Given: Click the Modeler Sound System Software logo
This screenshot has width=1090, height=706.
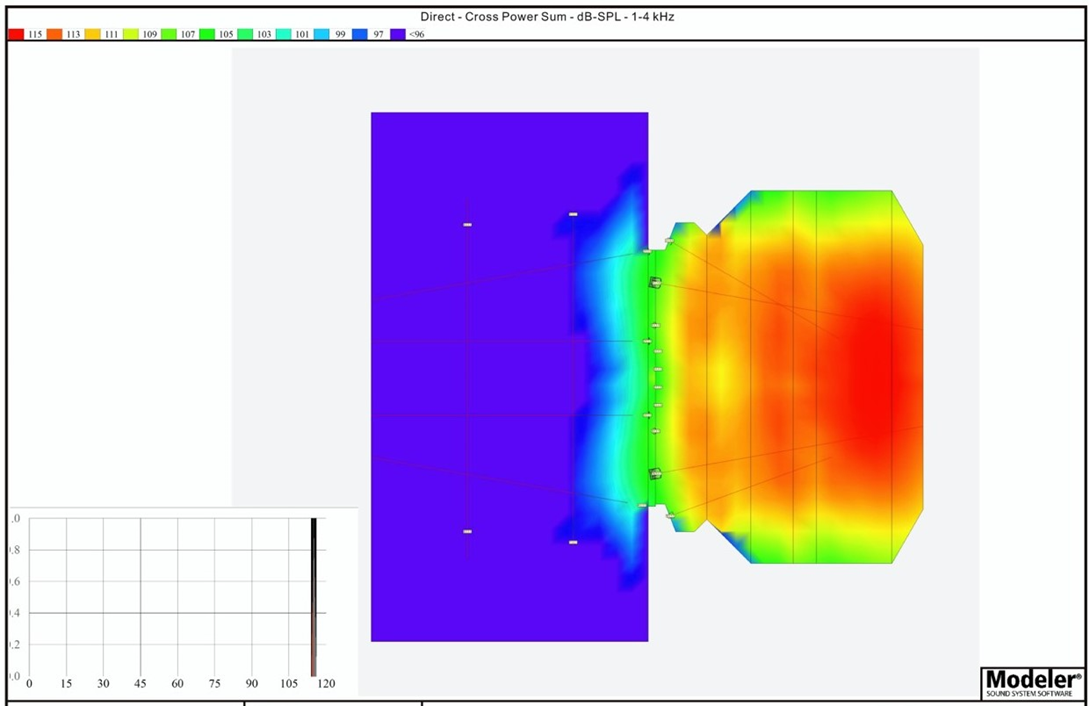Looking at the screenshot, I should click(x=1031, y=682).
